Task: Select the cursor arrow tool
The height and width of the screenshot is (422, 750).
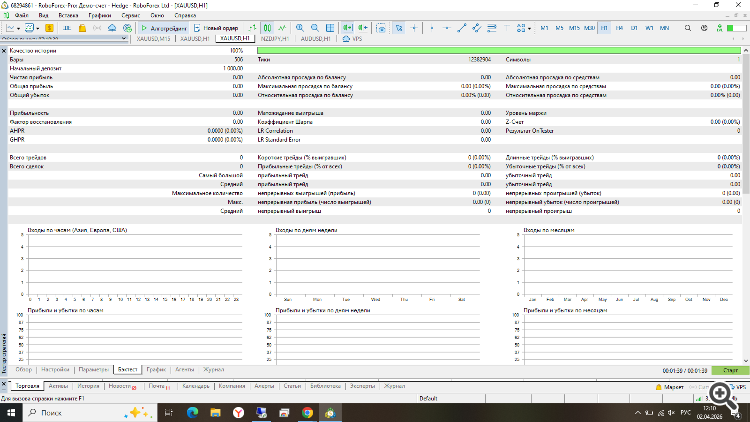Action: (x=399, y=28)
